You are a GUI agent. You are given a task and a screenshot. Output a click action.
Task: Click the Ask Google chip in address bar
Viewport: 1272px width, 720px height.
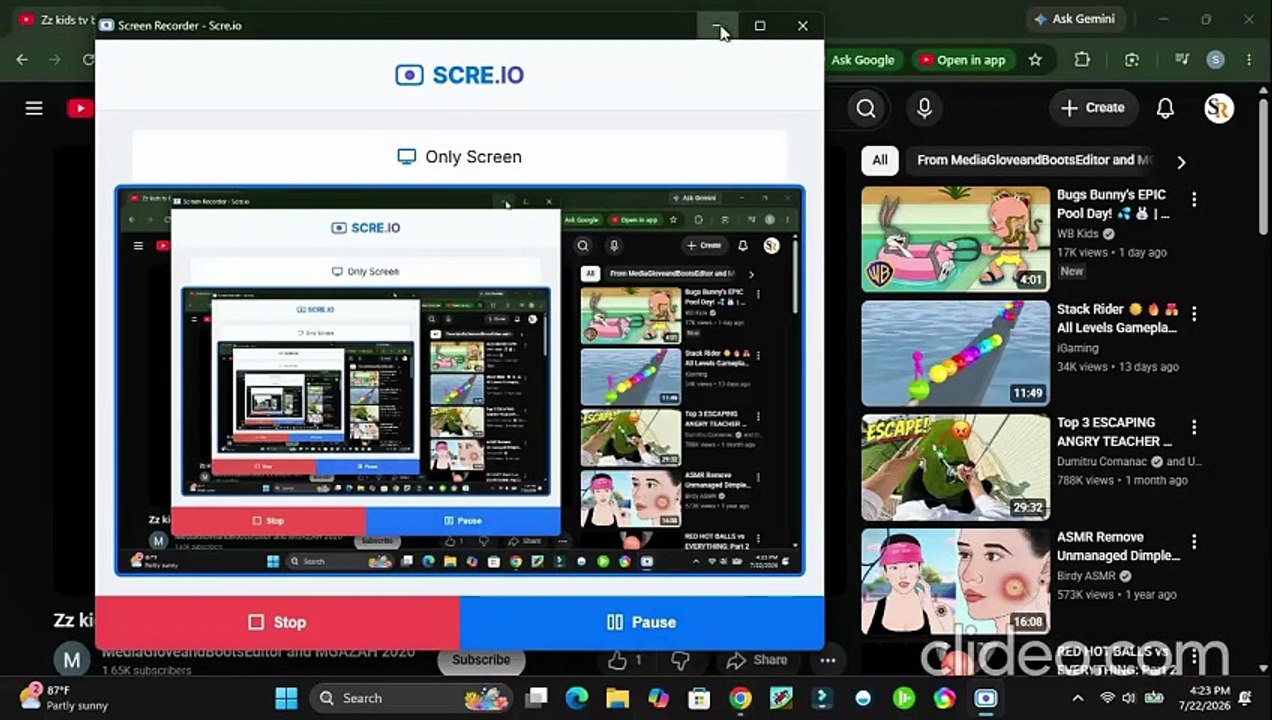(862, 60)
